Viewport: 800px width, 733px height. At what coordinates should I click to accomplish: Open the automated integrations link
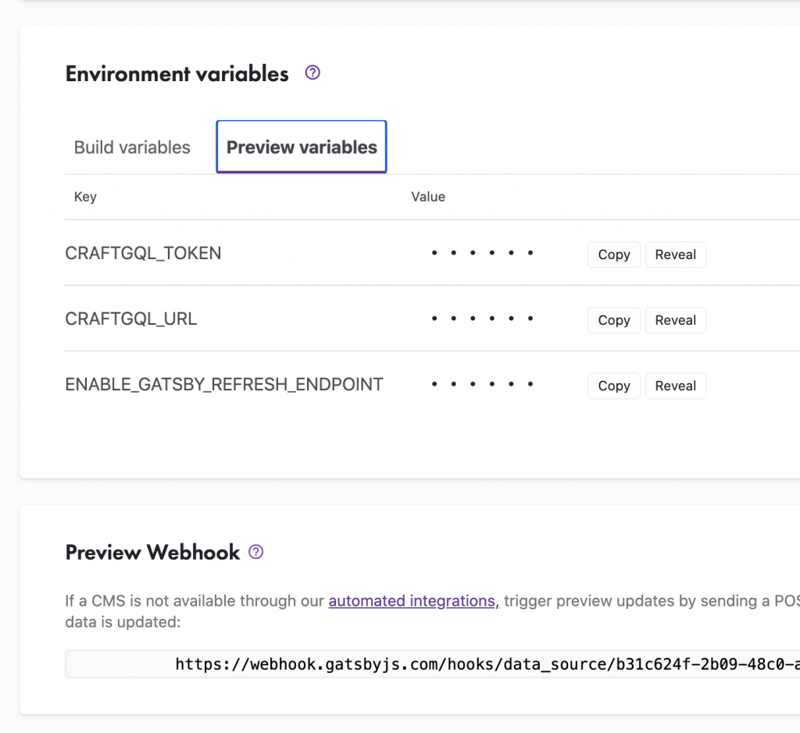413,601
